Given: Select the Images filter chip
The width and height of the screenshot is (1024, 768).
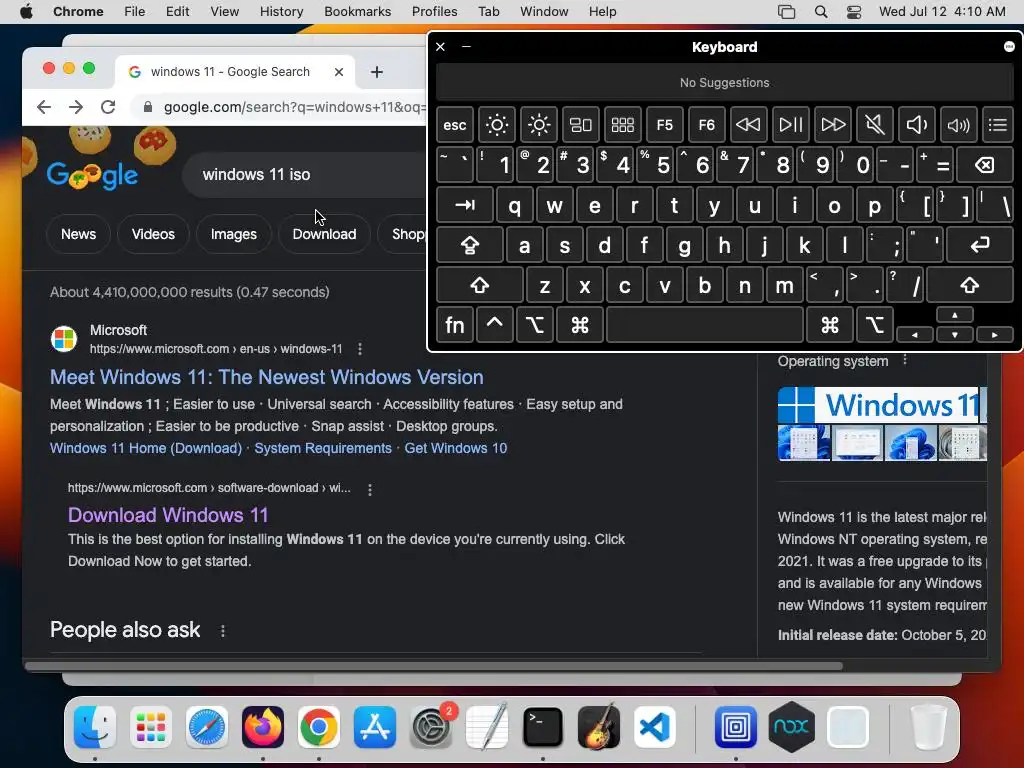Looking at the screenshot, I should click(x=234, y=234).
